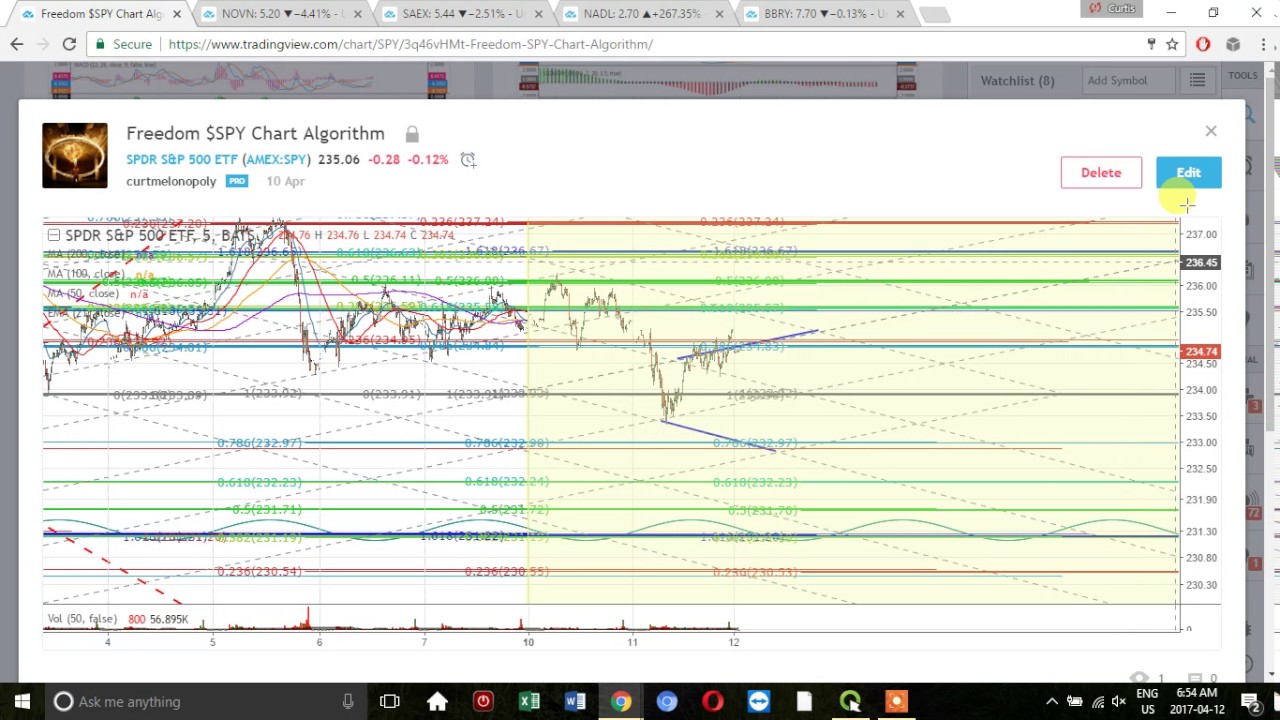Click the 236.45 price label on the axis
Screen dimensions: 1280x720
pyautogui.click(x=1200, y=263)
